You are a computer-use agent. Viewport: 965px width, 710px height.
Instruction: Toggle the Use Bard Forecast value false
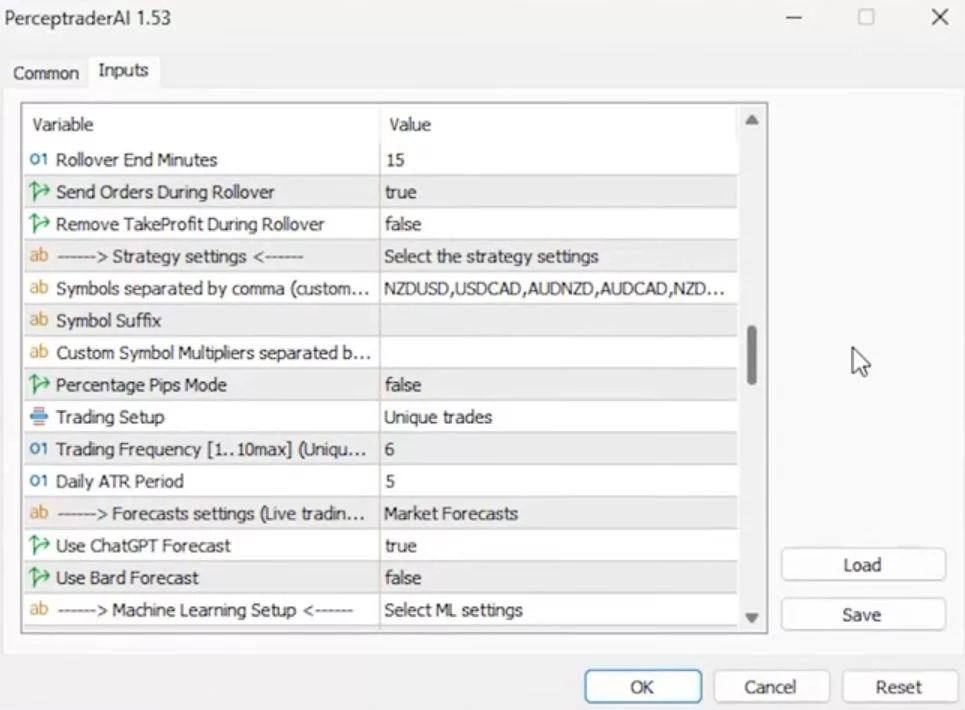tap(558, 578)
